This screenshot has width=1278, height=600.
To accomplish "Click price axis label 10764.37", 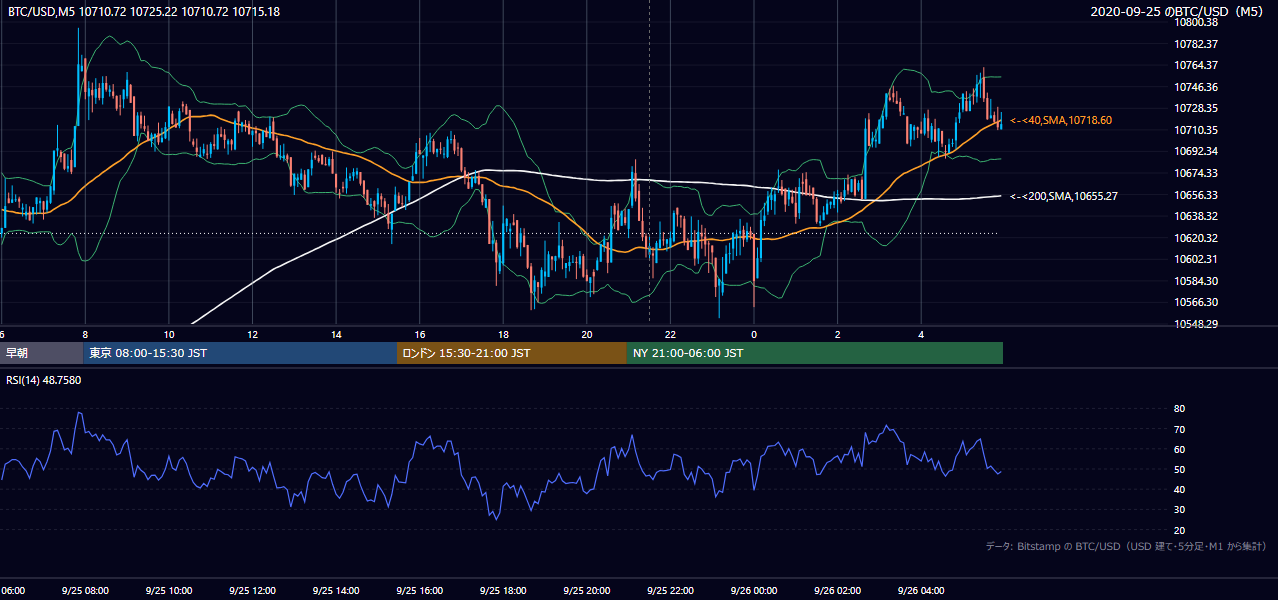I will tap(1196, 65).
